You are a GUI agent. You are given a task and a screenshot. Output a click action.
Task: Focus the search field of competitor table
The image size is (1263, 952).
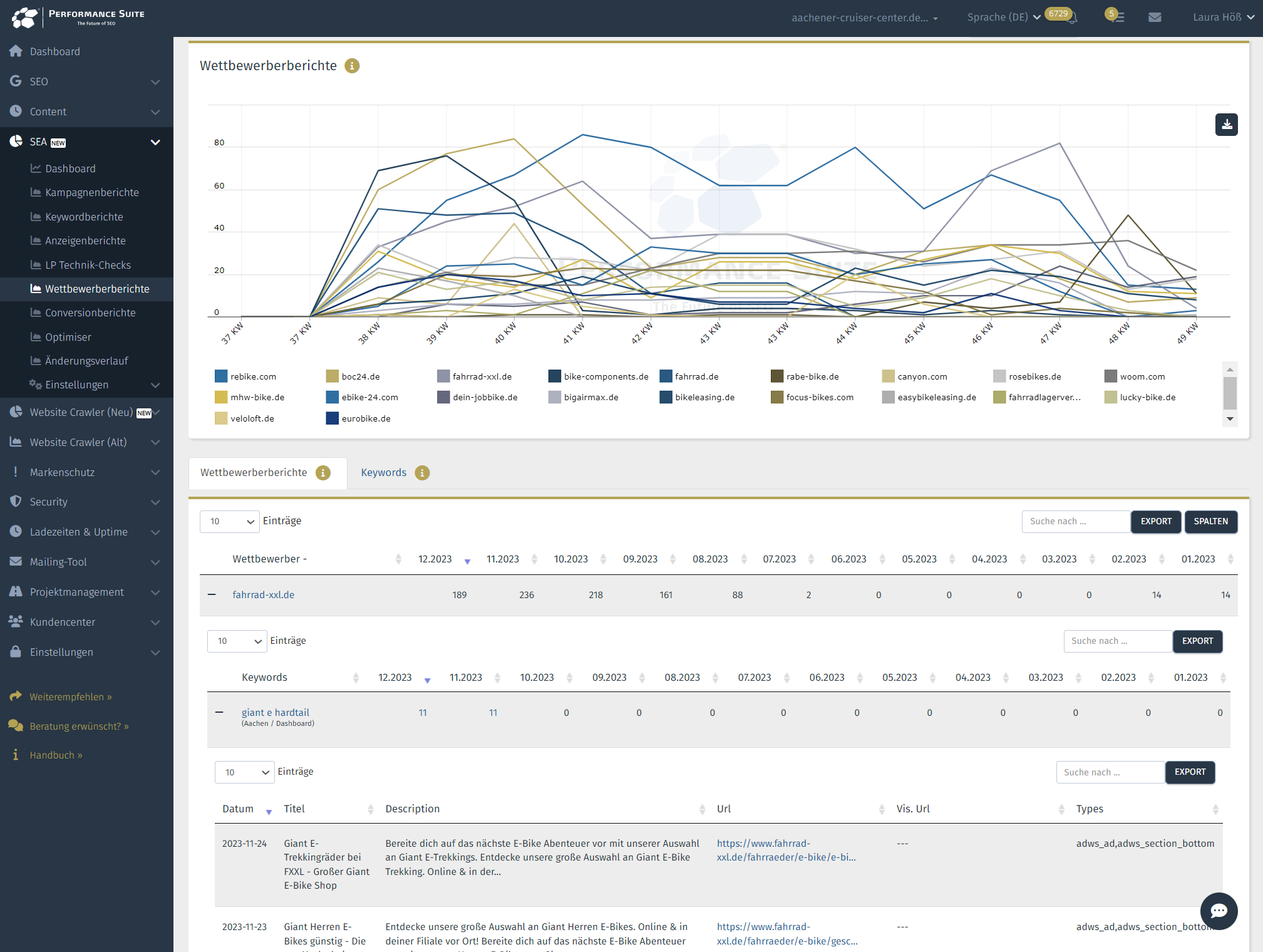tap(1076, 522)
